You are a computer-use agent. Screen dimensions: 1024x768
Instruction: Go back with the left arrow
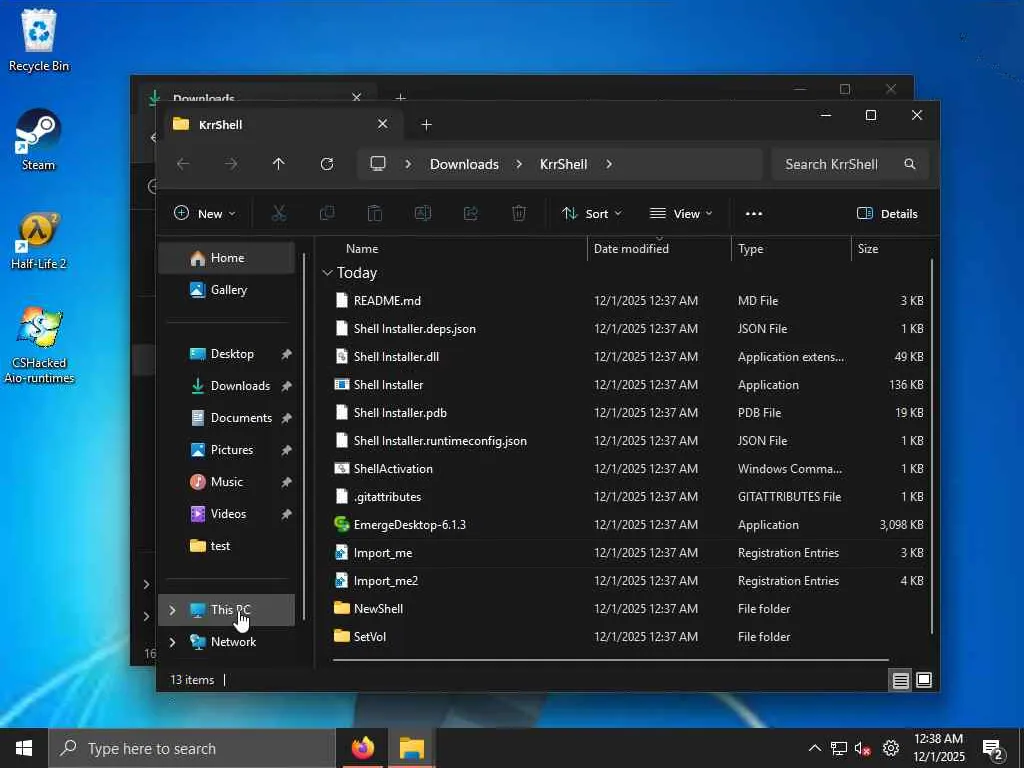tap(184, 164)
